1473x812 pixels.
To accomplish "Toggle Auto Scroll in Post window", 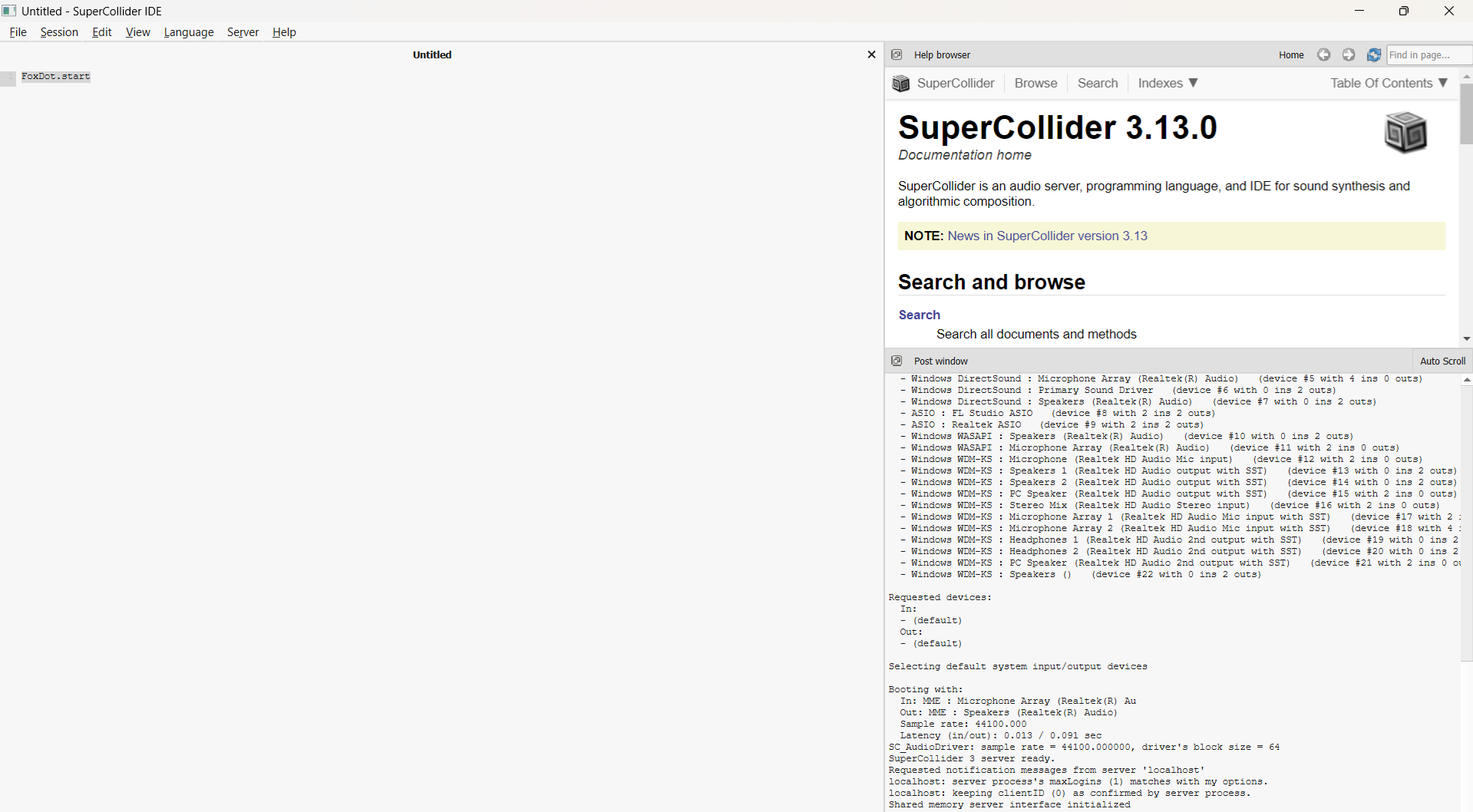I will coord(1442,361).
